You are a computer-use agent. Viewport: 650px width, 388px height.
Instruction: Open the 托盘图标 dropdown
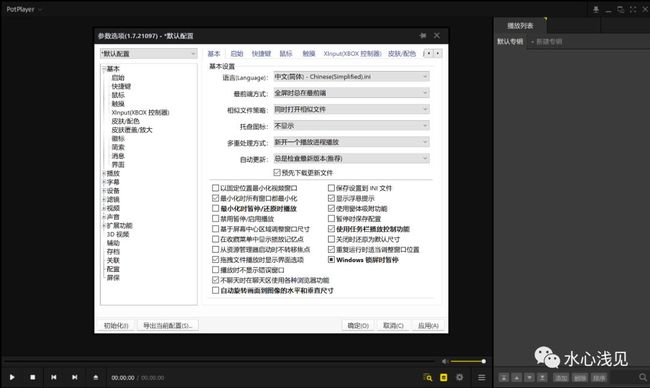pos(351,126)
